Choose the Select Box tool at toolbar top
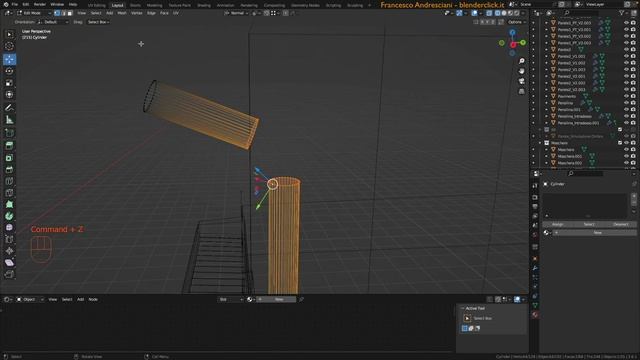640x360 pixels. (9, 34)
